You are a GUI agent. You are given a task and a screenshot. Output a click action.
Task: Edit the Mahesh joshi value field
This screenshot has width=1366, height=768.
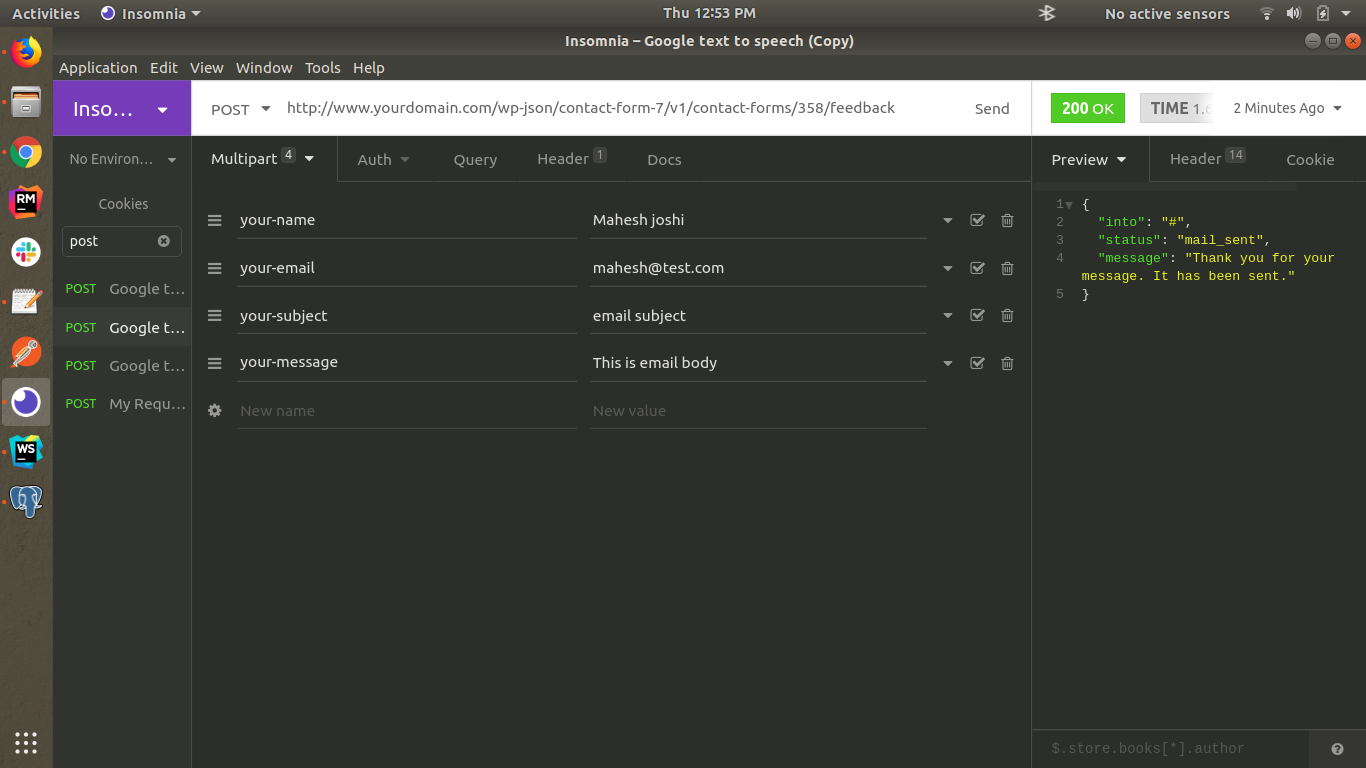click(x=758, y=220)
